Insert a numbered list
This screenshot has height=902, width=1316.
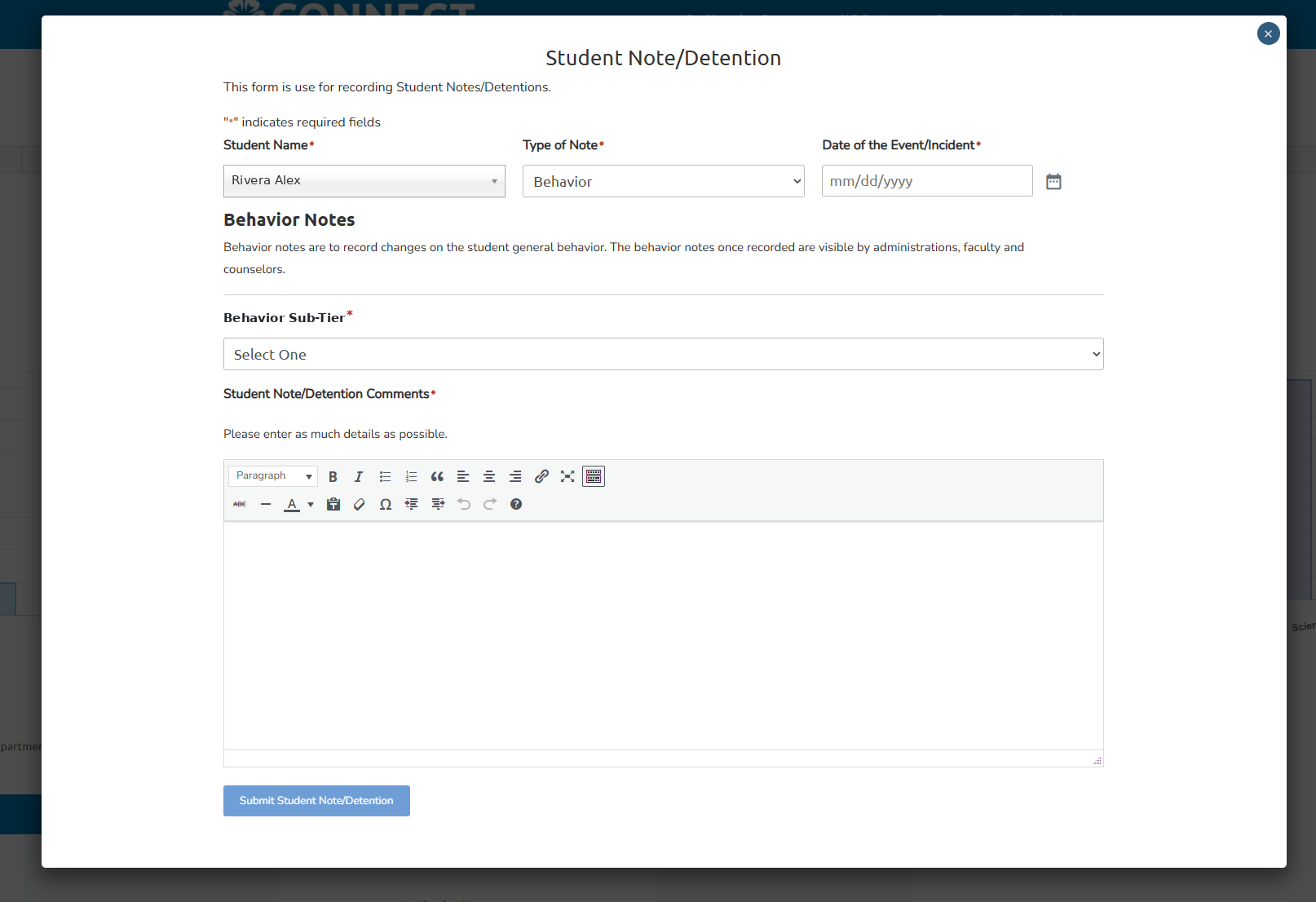[411, 476]
